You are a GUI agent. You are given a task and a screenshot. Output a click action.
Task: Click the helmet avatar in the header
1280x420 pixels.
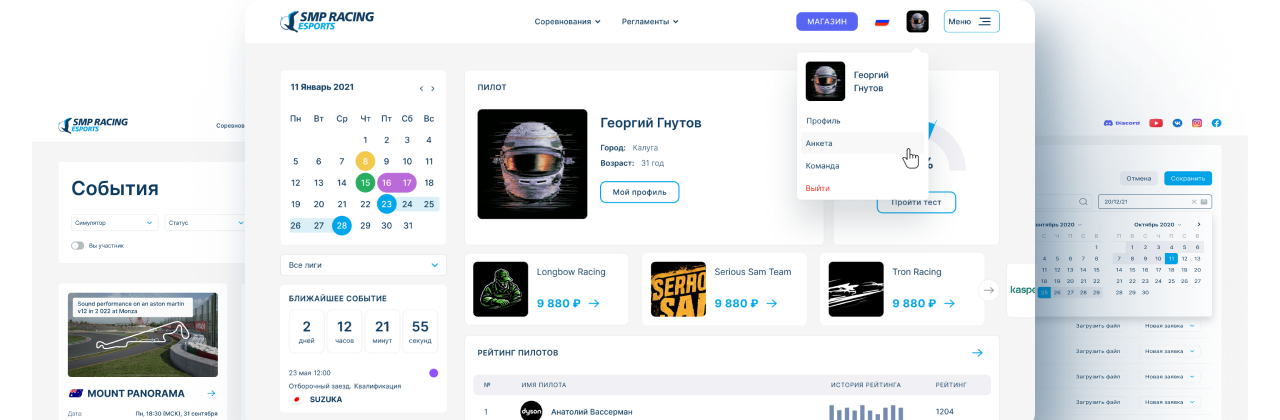tap(918, 21)
